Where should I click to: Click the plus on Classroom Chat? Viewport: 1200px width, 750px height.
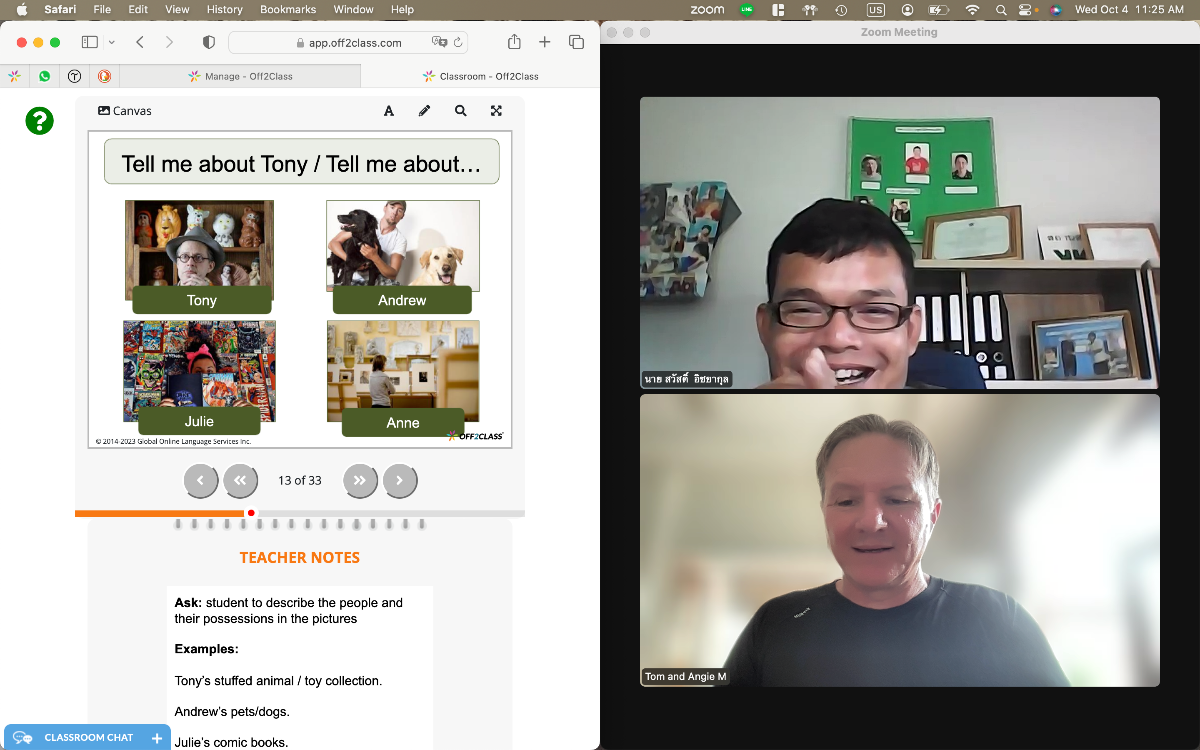[x=157, y=738]
